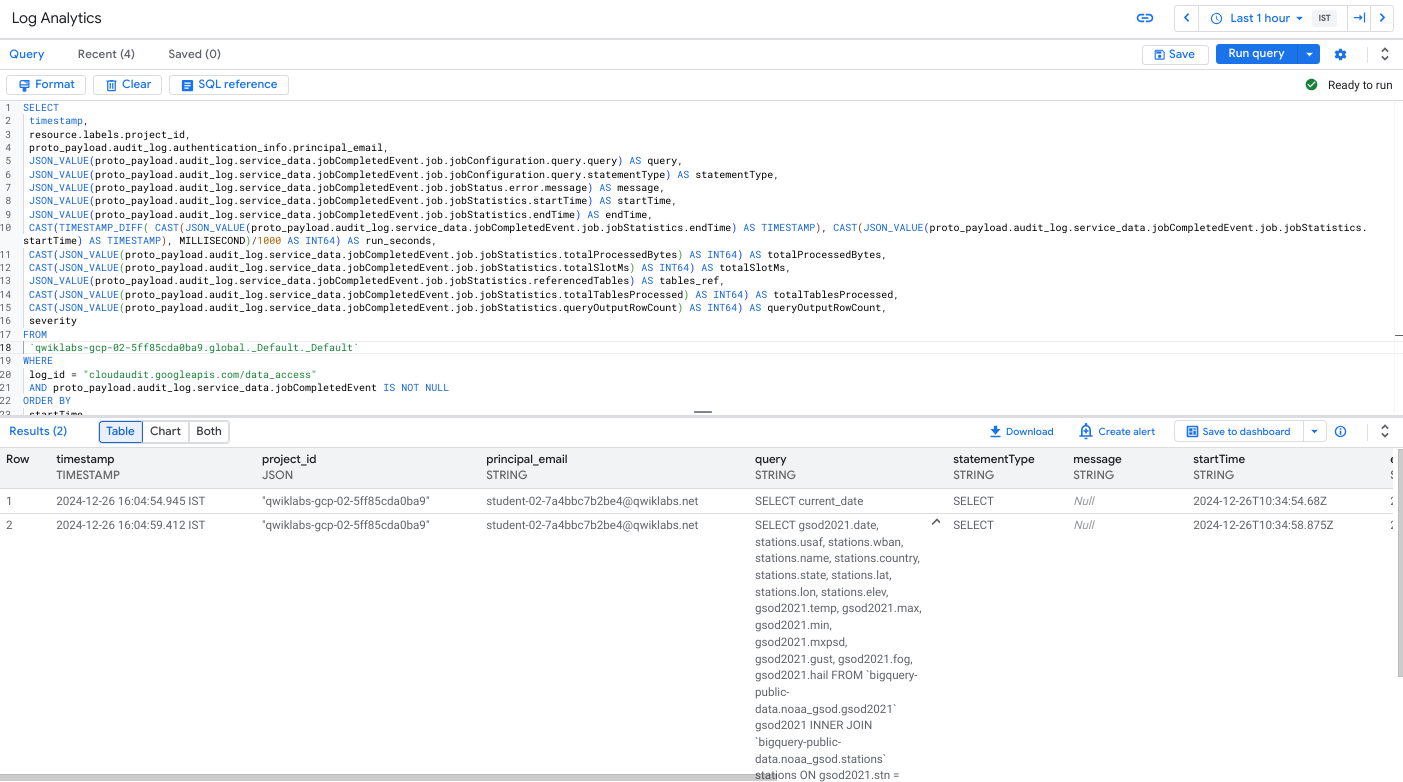Click the startTime column header

click(1219, 459)
